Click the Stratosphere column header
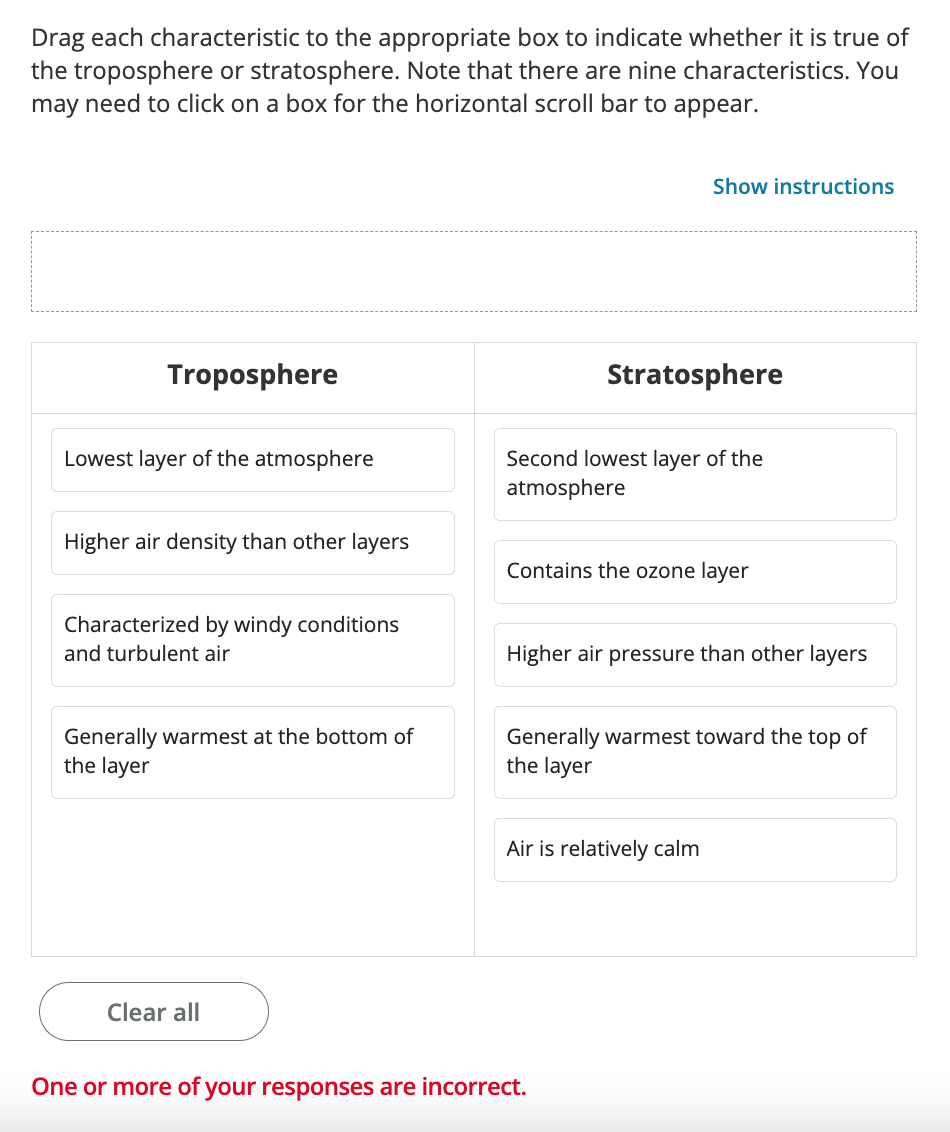Screen dimensions: 950x1132 pos(694,375)
